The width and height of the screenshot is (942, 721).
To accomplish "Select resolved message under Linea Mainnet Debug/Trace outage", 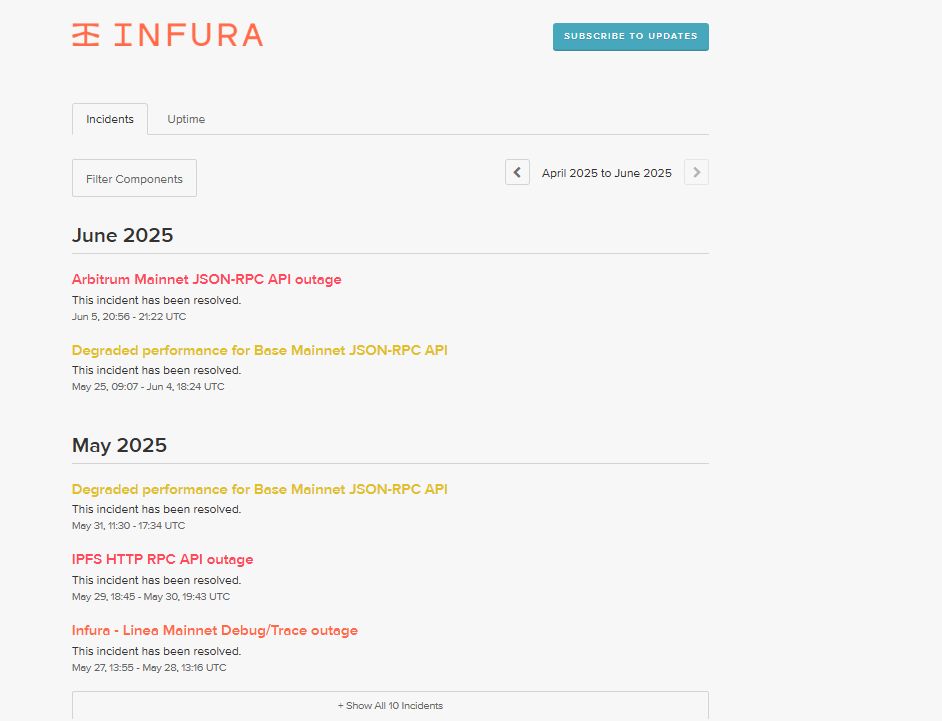I will [157, 651].
